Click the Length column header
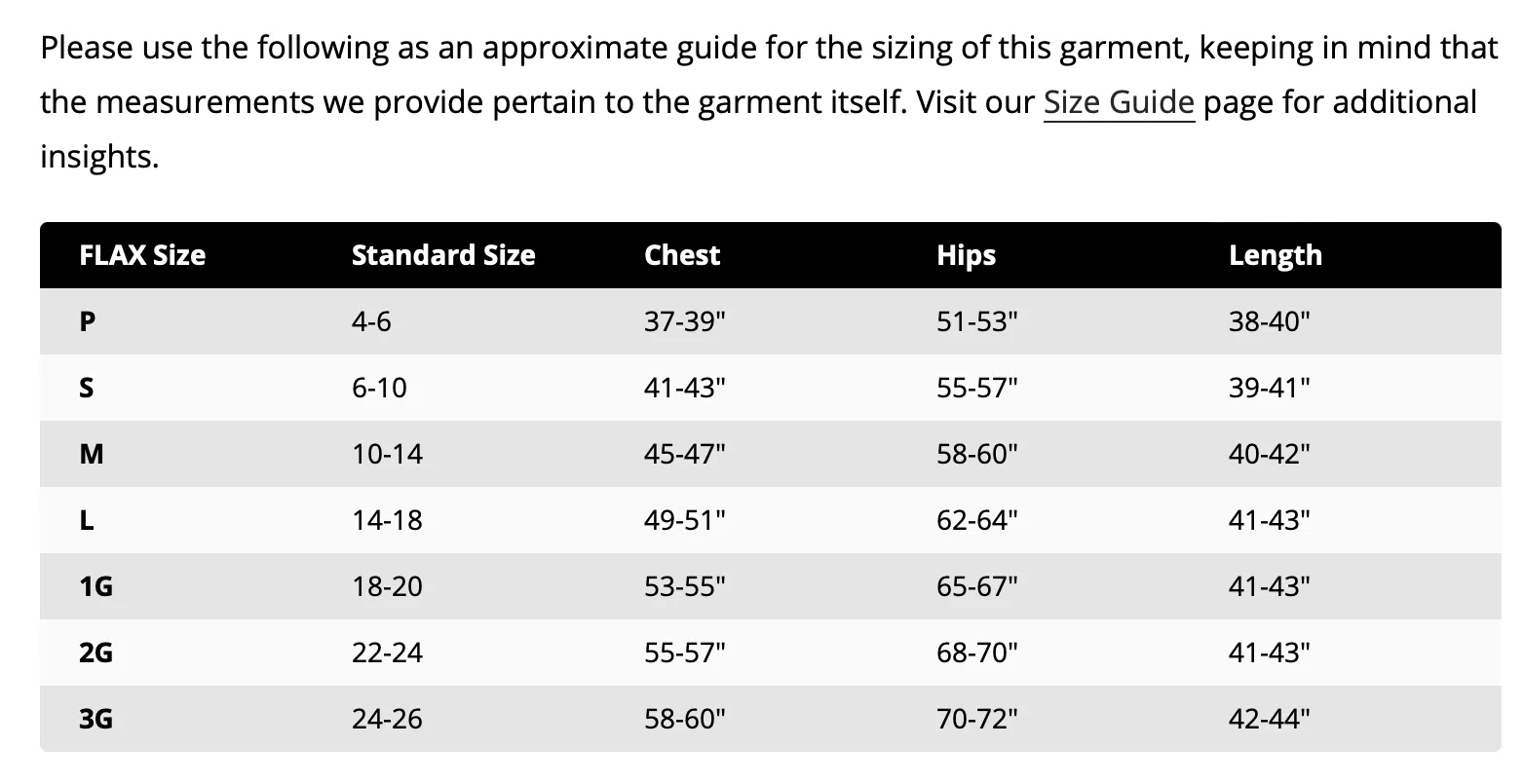 (1276, 255)
